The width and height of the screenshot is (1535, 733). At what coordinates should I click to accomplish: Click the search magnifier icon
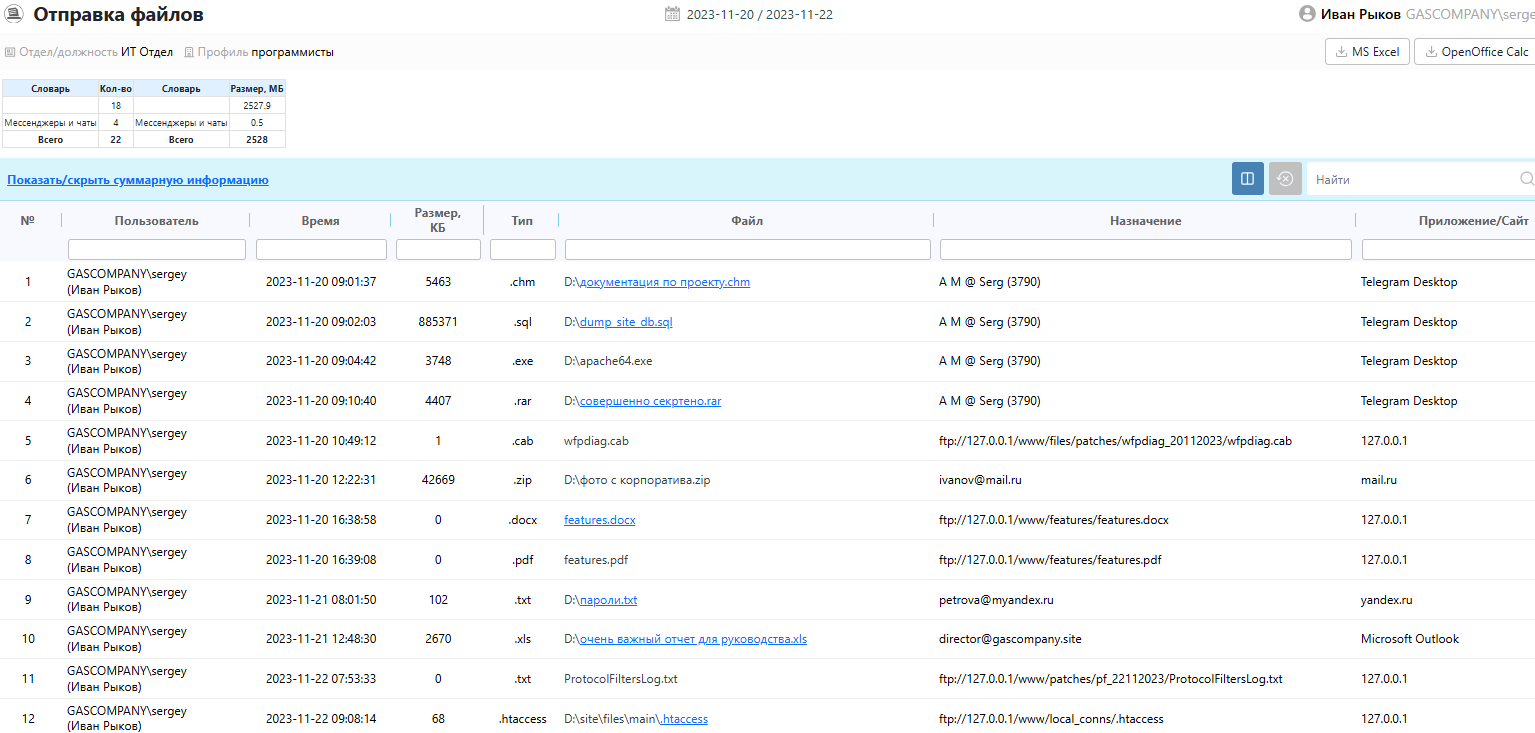click(x=1526, y=179)
